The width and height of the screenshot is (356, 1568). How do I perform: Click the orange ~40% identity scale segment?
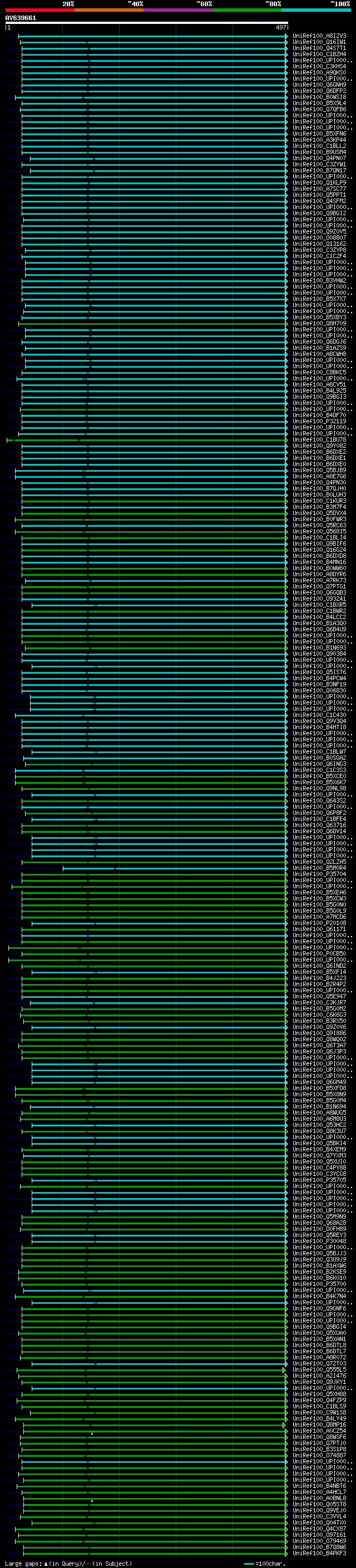109,10
